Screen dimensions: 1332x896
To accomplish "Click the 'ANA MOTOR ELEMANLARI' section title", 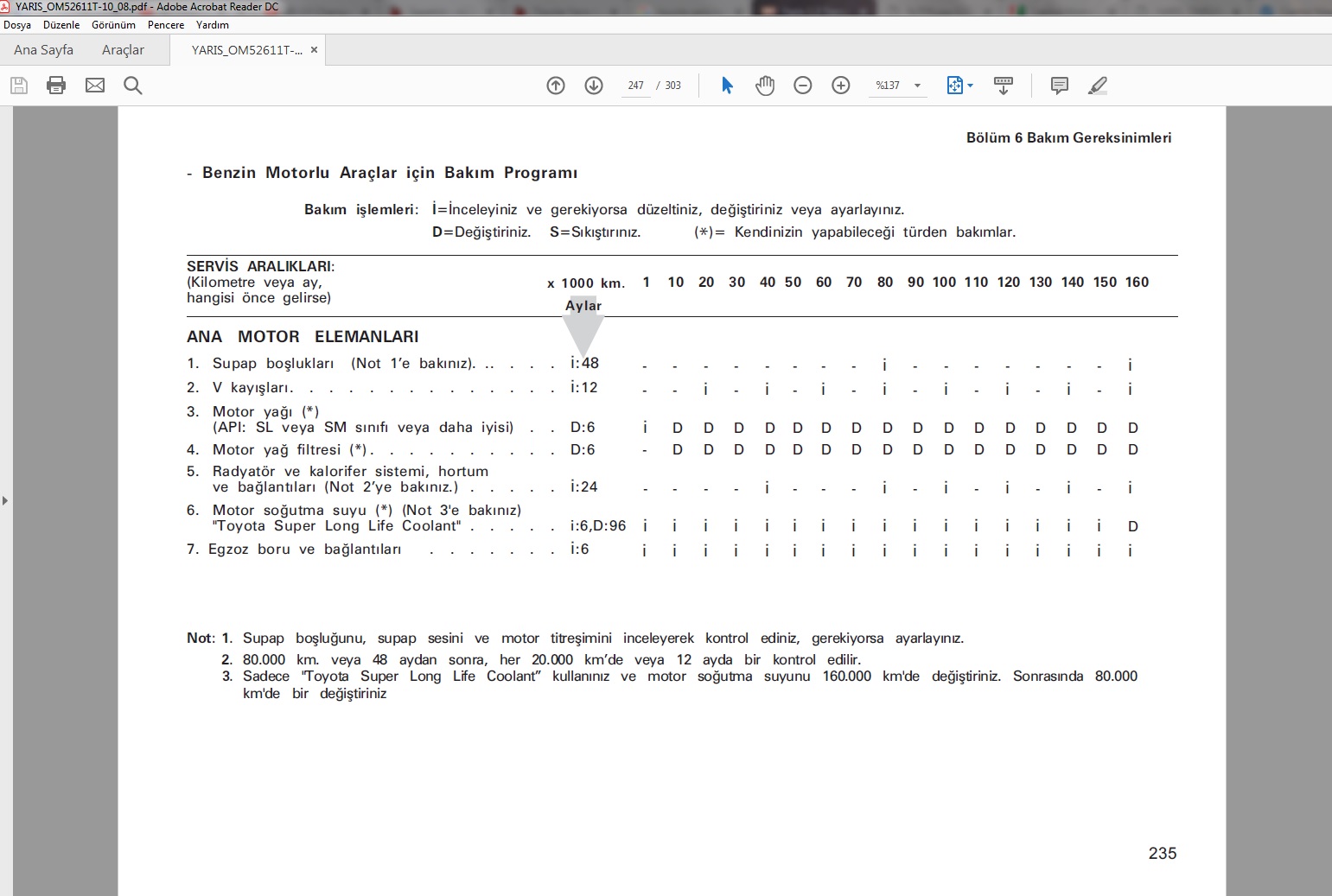I will click(x=303, y=337).
